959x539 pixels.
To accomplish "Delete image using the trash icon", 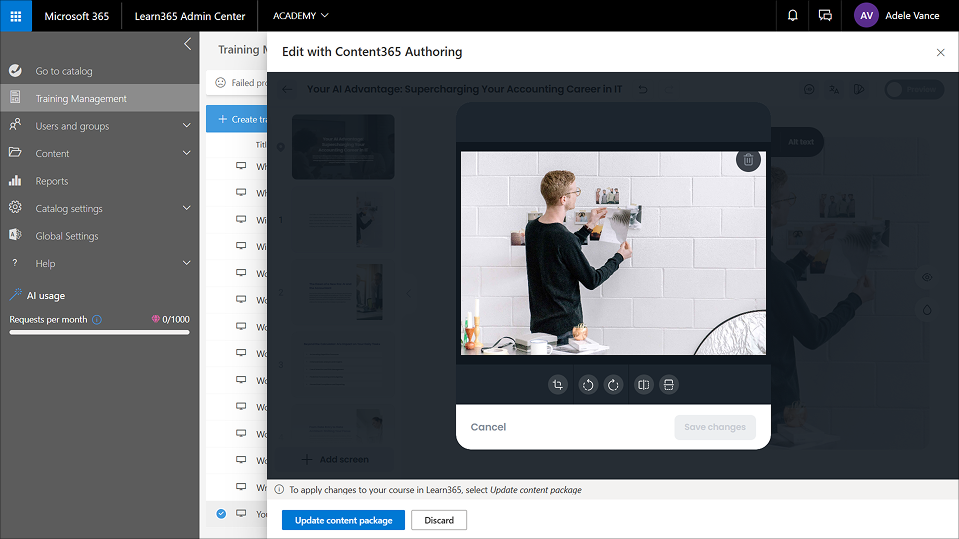I will 747,160.
